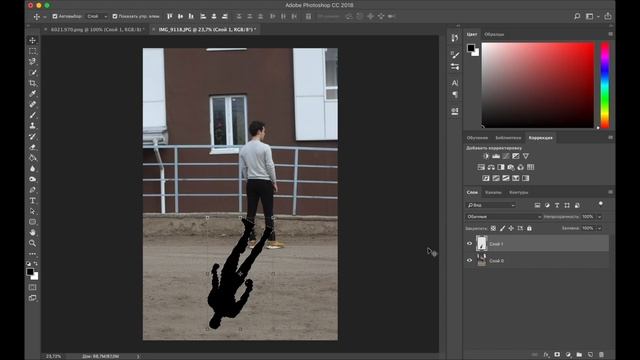Select the Eyedropper tool
The height and width of the screenshot is (360, 640).
click(x=32, y=93)
